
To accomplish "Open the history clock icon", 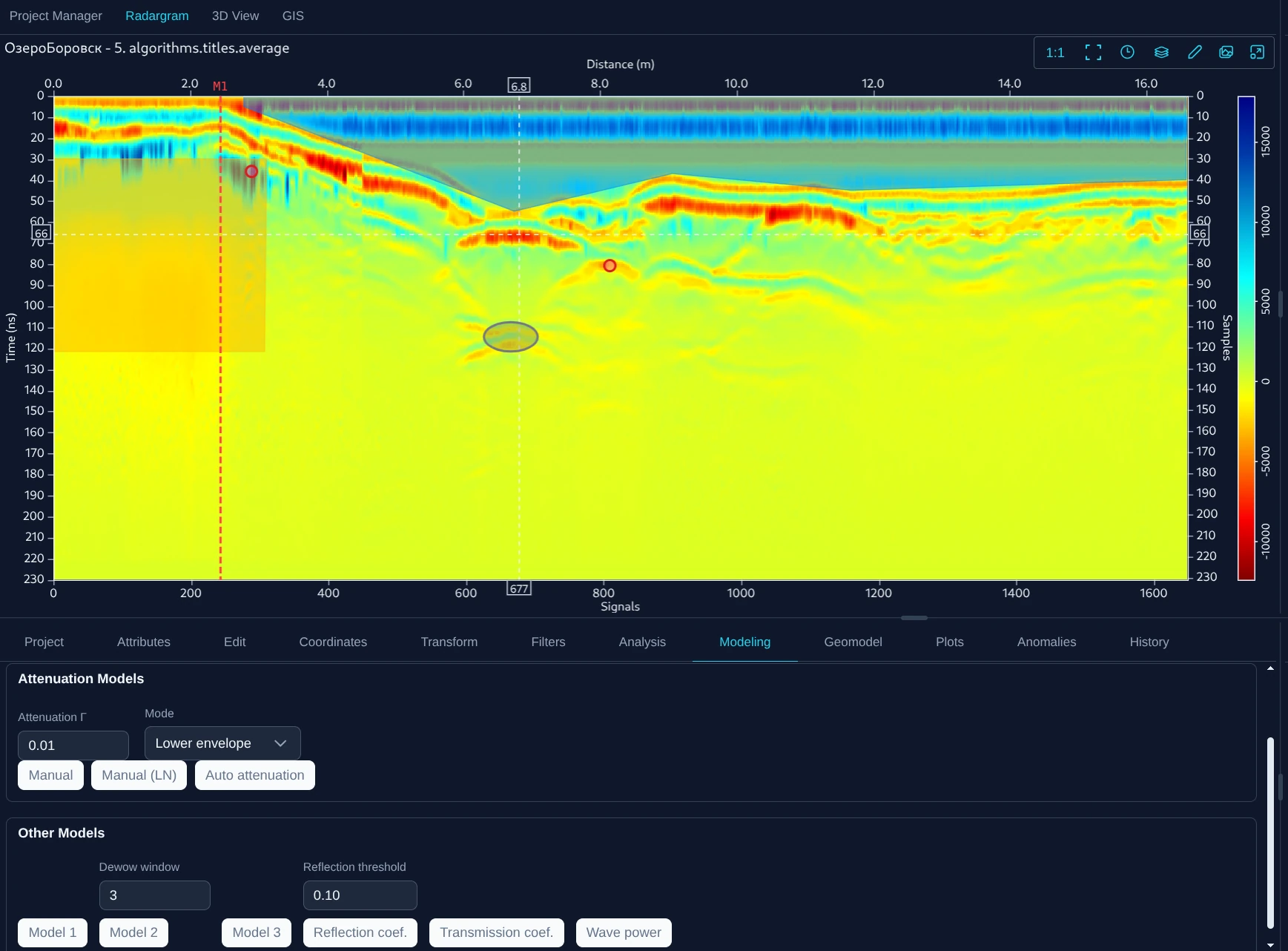I will point(1127,52).
